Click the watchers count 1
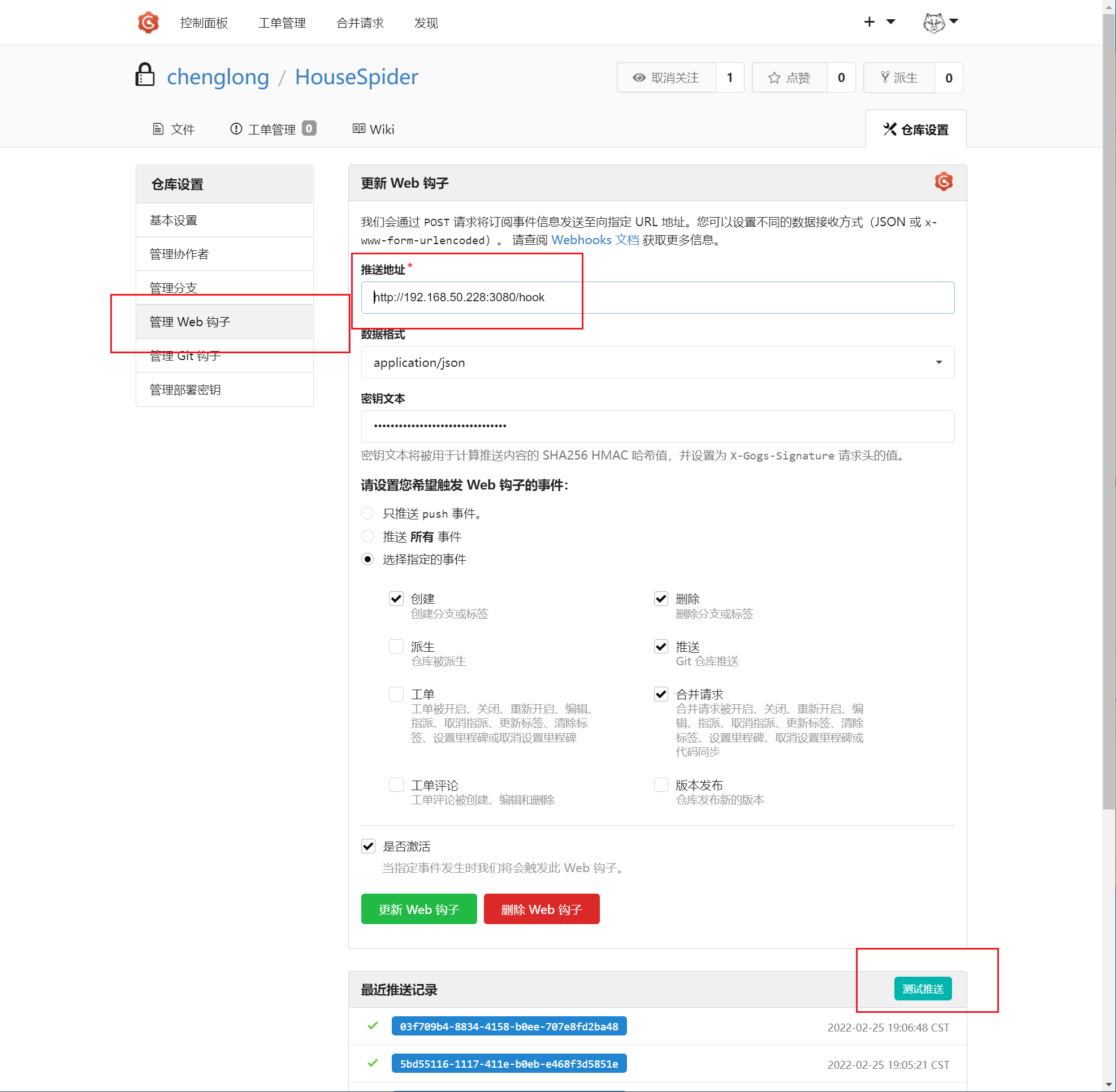 (730, 77)
